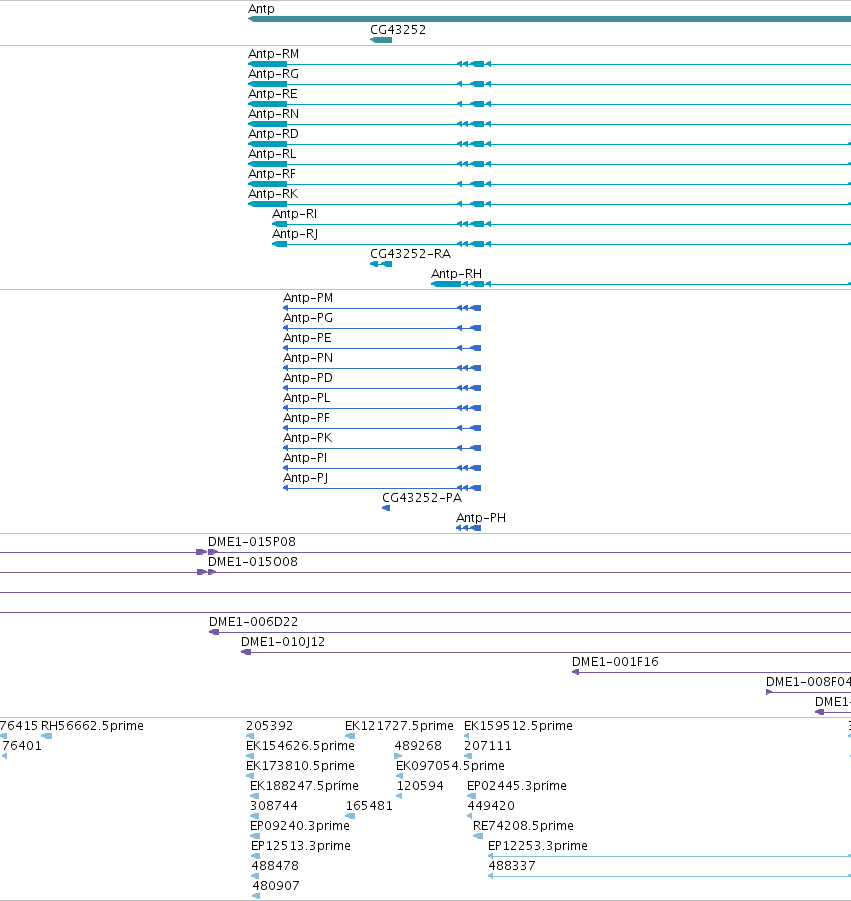Screen dimensions: 851x901
Task: Select transcript Antp-RJ label
Action: 295,234
